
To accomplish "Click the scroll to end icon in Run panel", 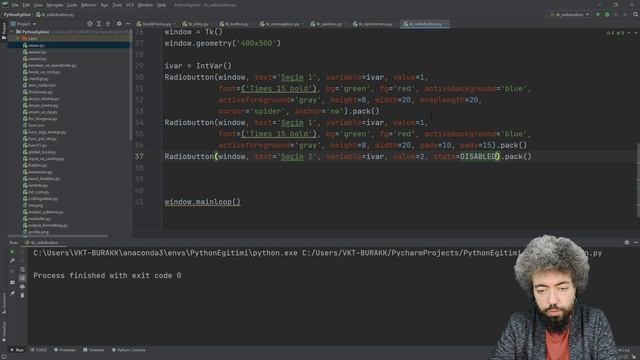I will pos(22,278).
